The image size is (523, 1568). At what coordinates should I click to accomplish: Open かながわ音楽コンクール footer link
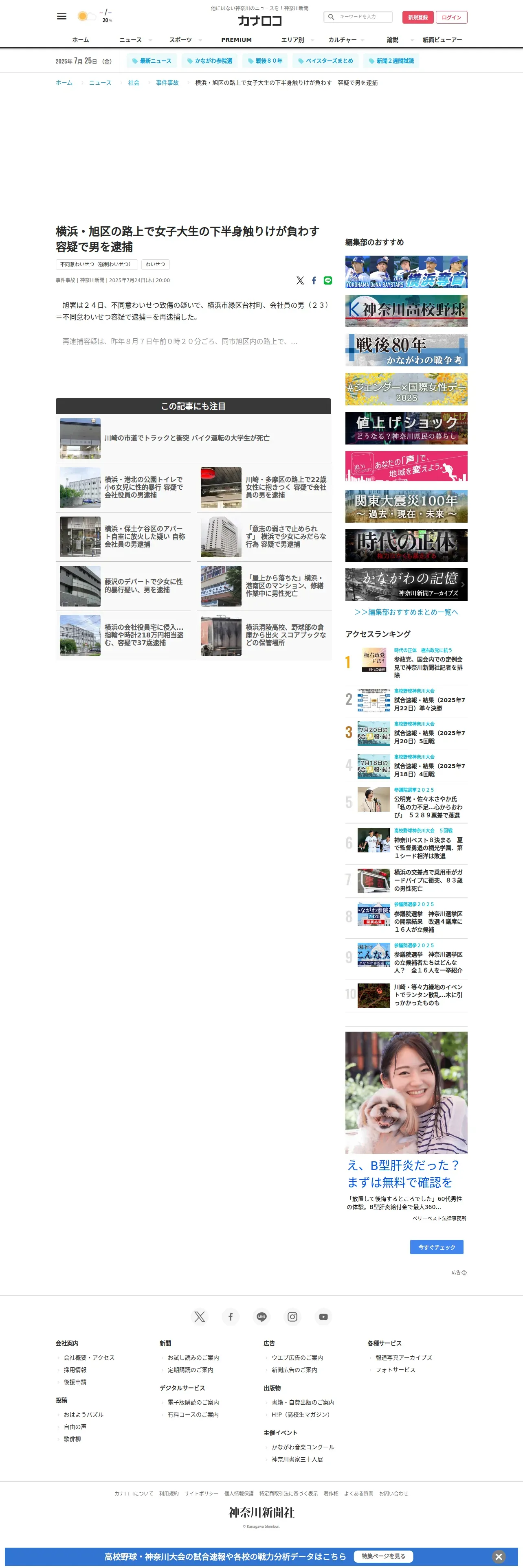pos(303,1447)
